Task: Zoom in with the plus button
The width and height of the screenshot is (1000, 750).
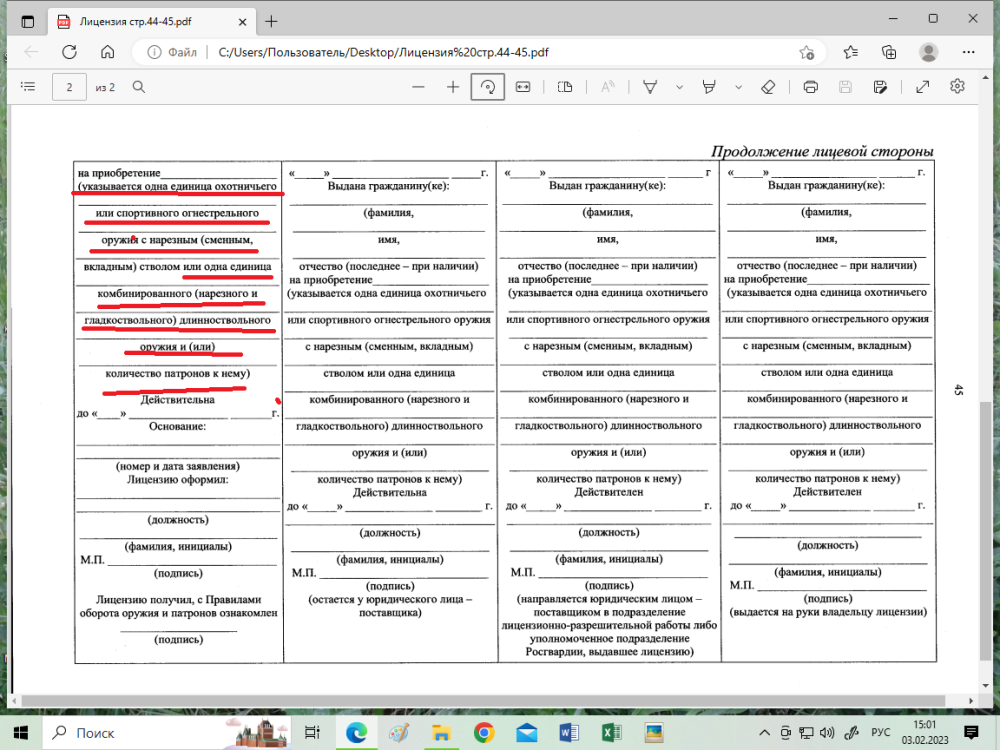Action: point(453,87)
